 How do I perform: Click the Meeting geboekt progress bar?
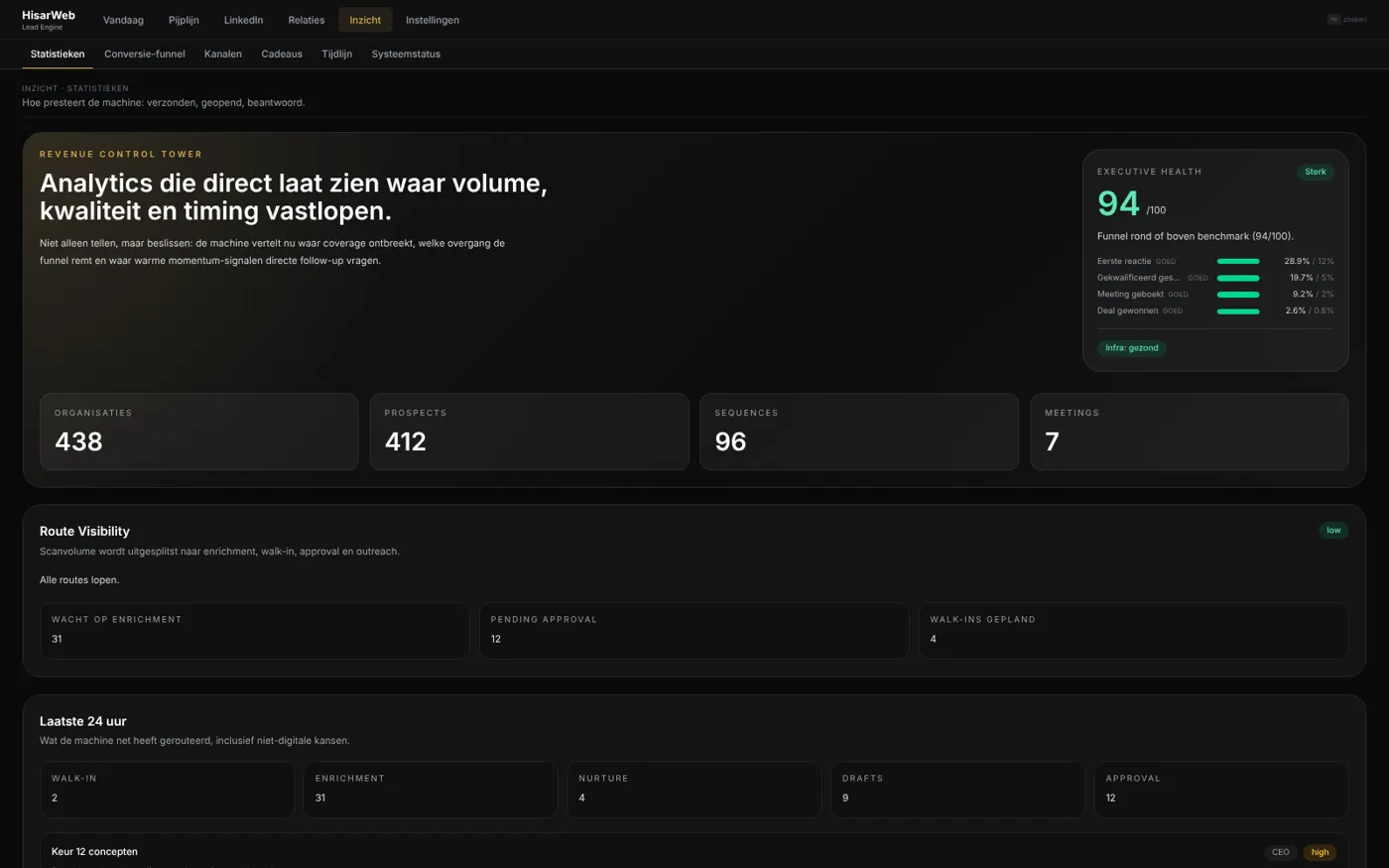pos(1238,295)
